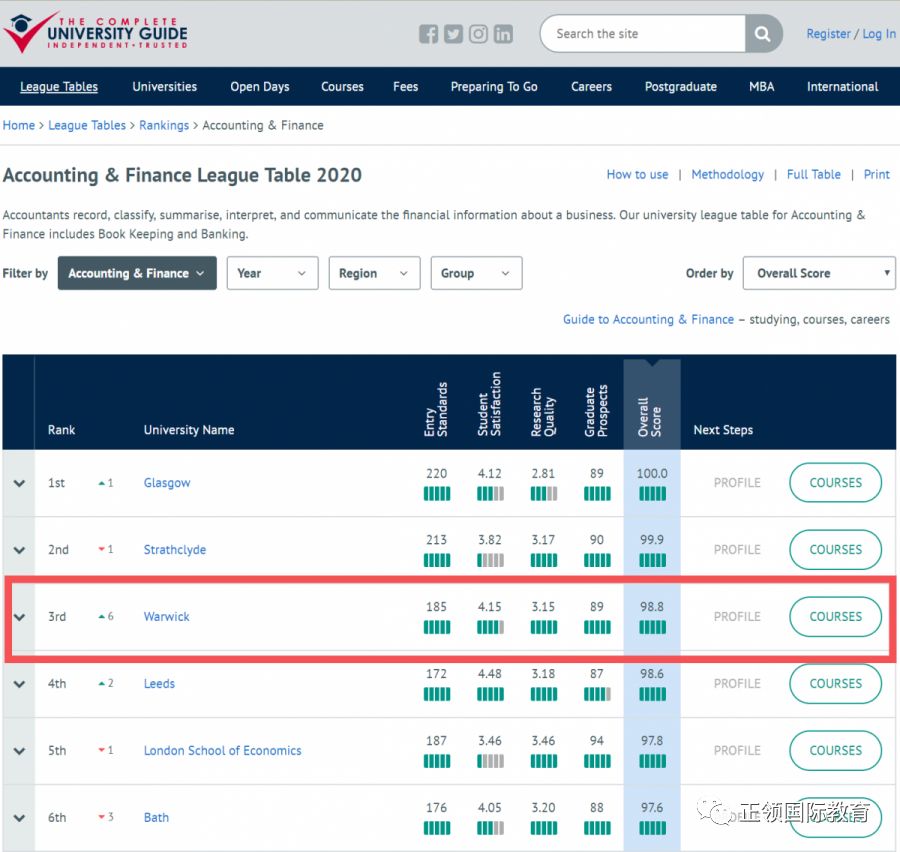Open the 'How to use' link
This screenshot has height=852, width=900.
[x=637, y=175]
